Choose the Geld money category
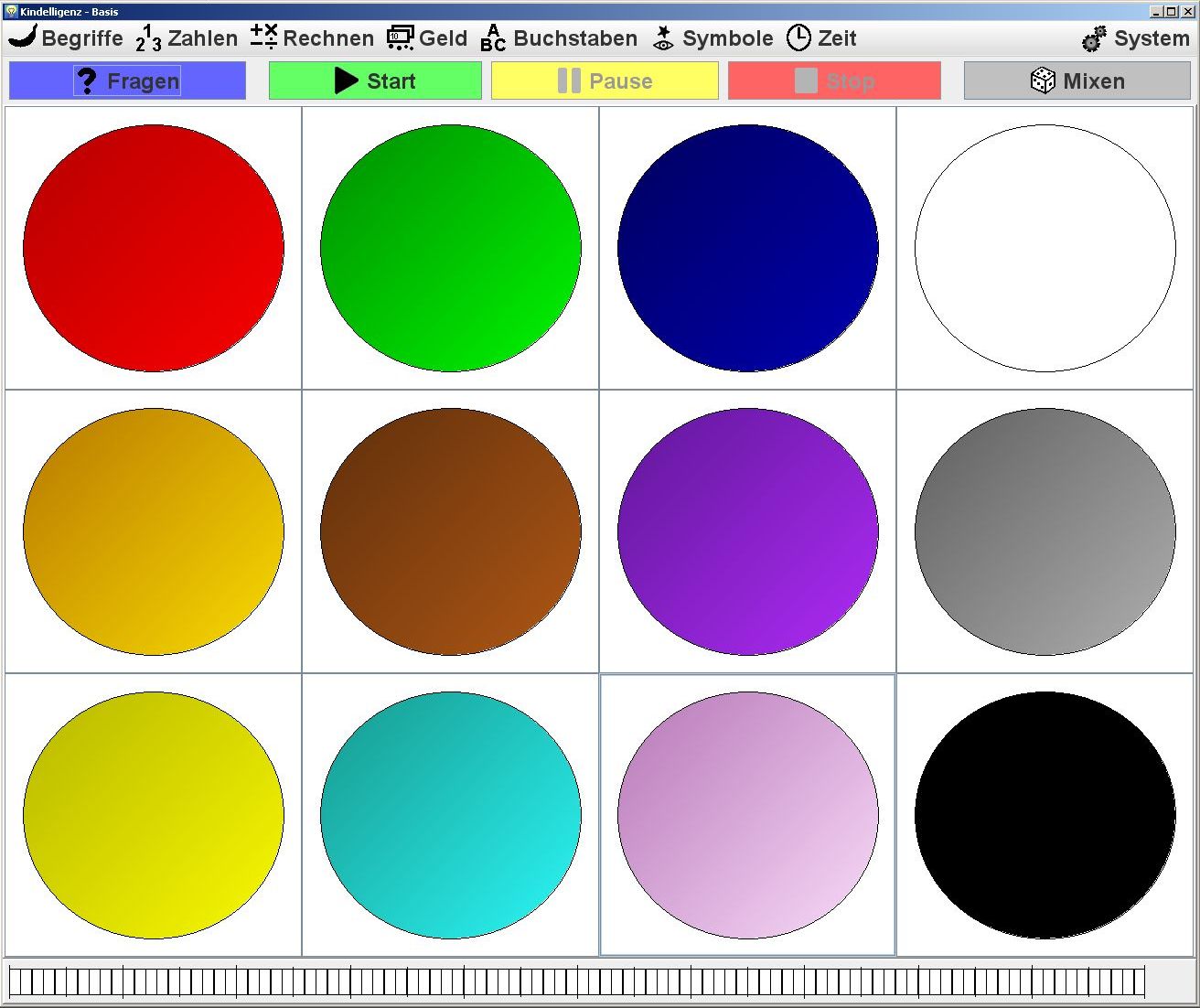Viewport: 1200px width, 1008px height. point(427,38)
